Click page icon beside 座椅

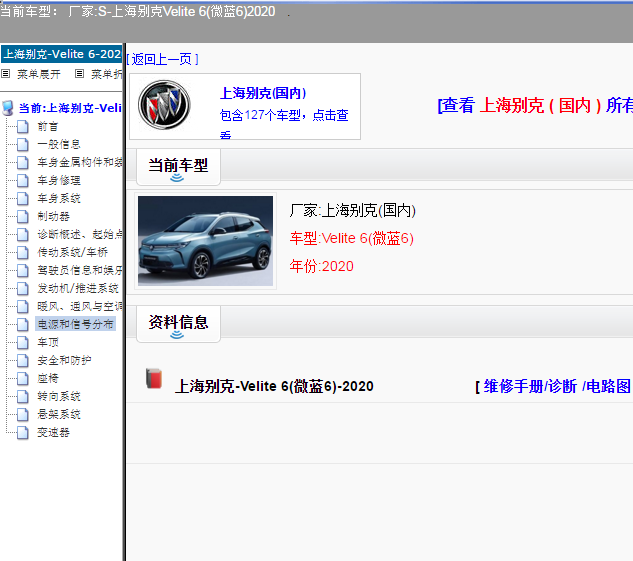tap(23, 379)
